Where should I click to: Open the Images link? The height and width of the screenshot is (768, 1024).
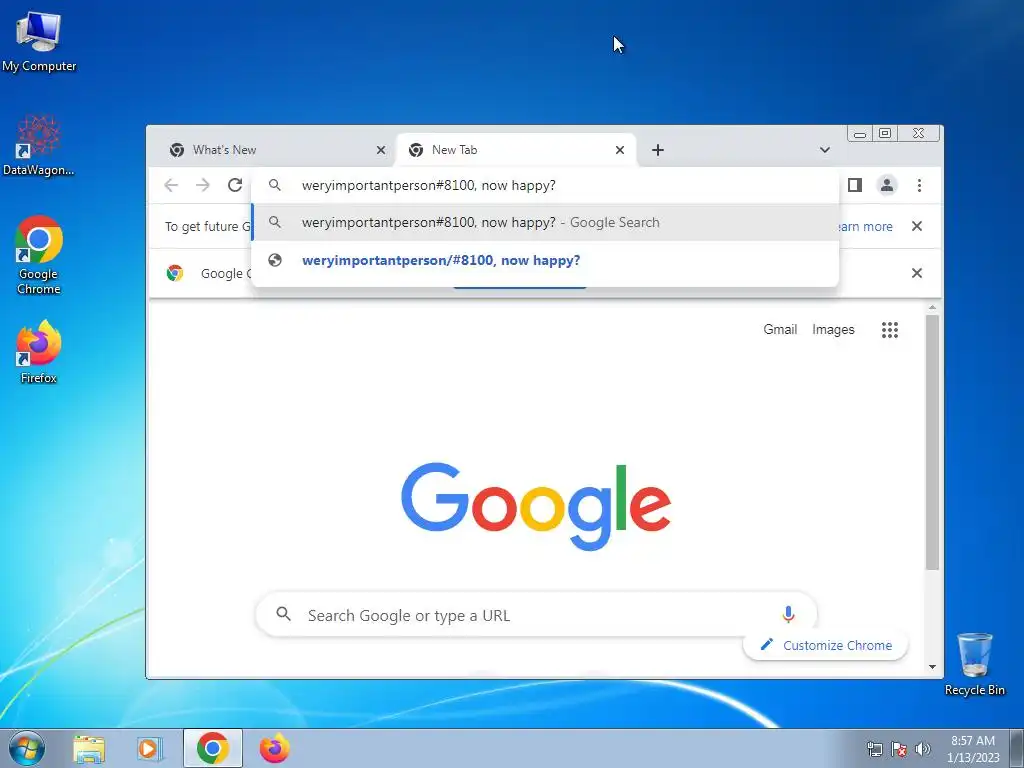point(833,330)
